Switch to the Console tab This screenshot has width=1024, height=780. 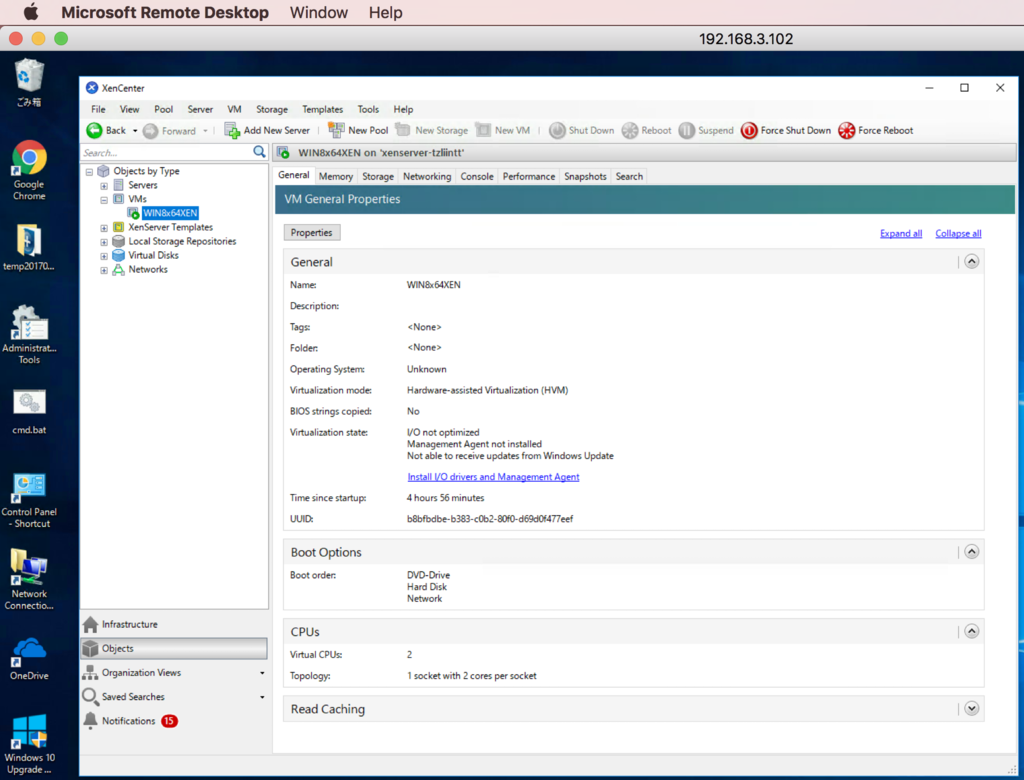tap(477, 176)
